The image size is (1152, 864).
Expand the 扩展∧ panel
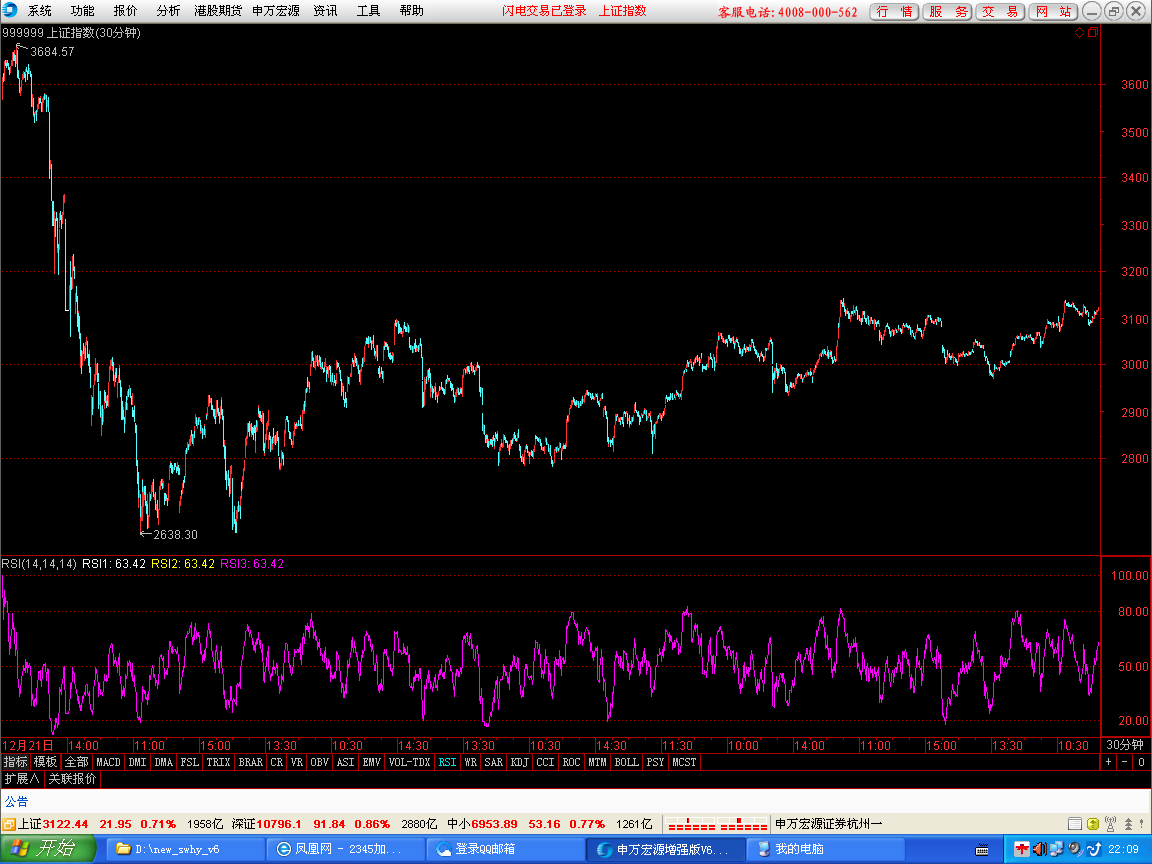pyautogui.click(x=21, y=778)
